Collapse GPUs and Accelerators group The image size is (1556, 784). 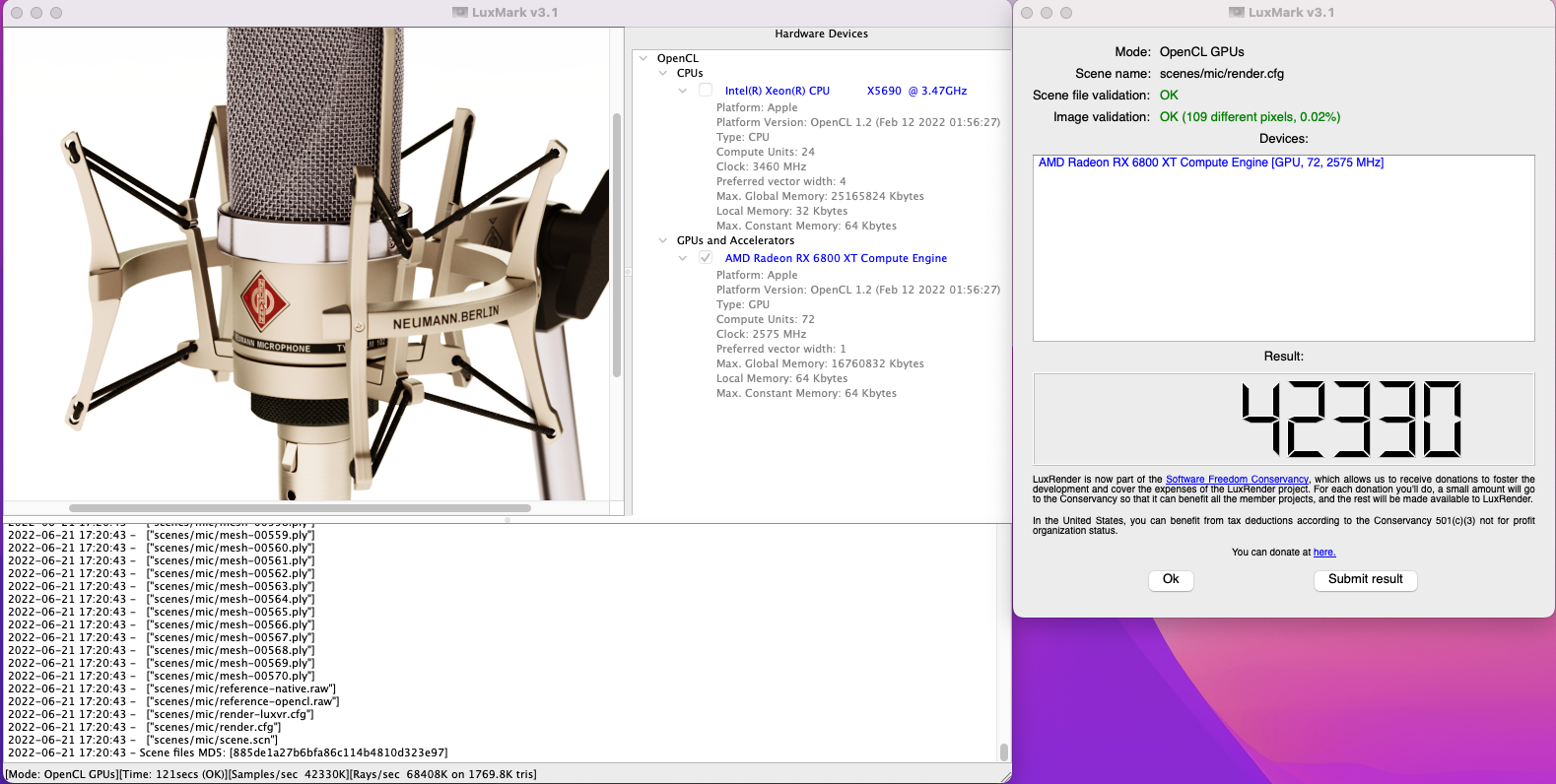[x=663, y=240]
